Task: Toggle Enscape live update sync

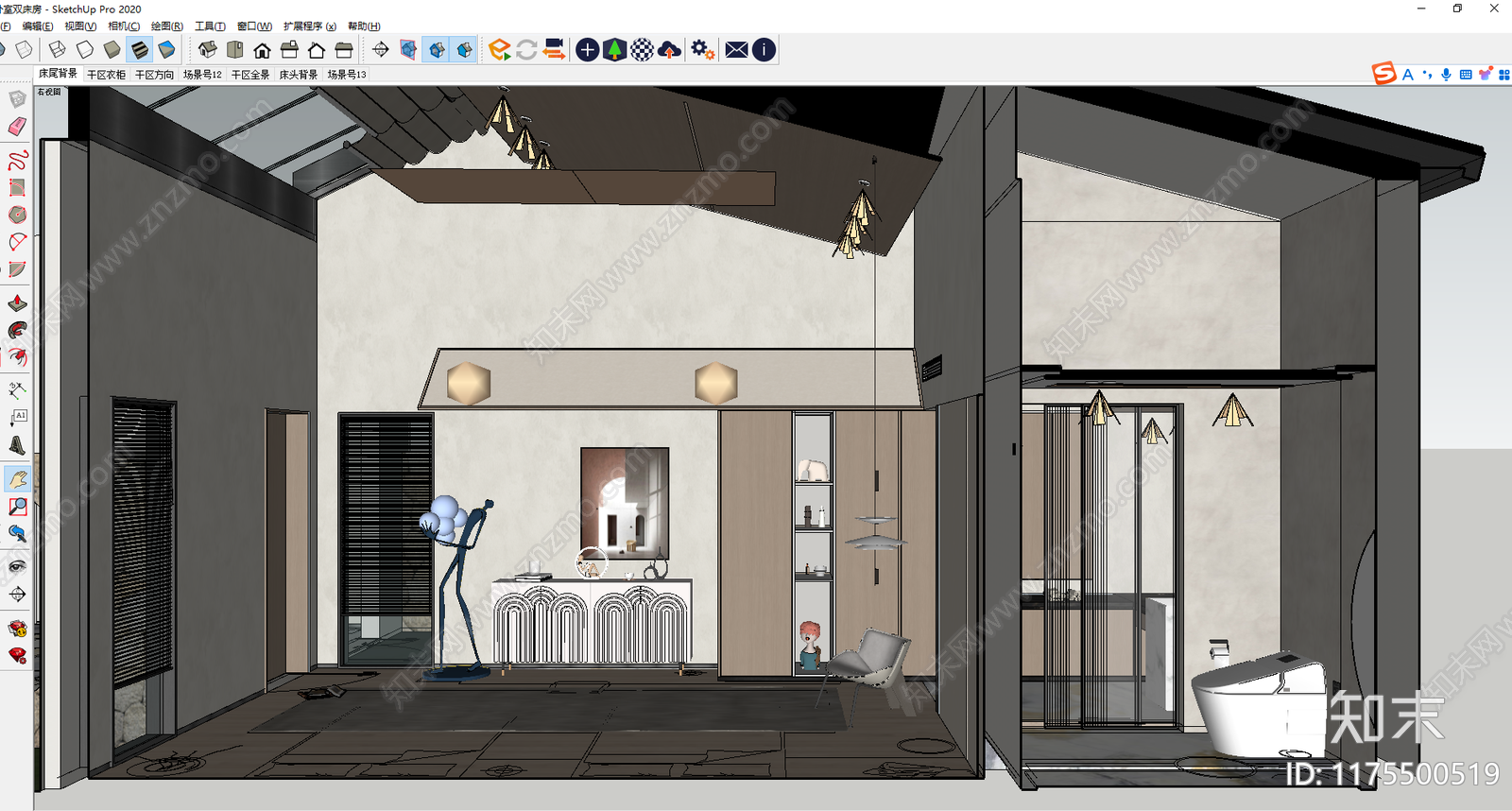Action: coord(527,49)
